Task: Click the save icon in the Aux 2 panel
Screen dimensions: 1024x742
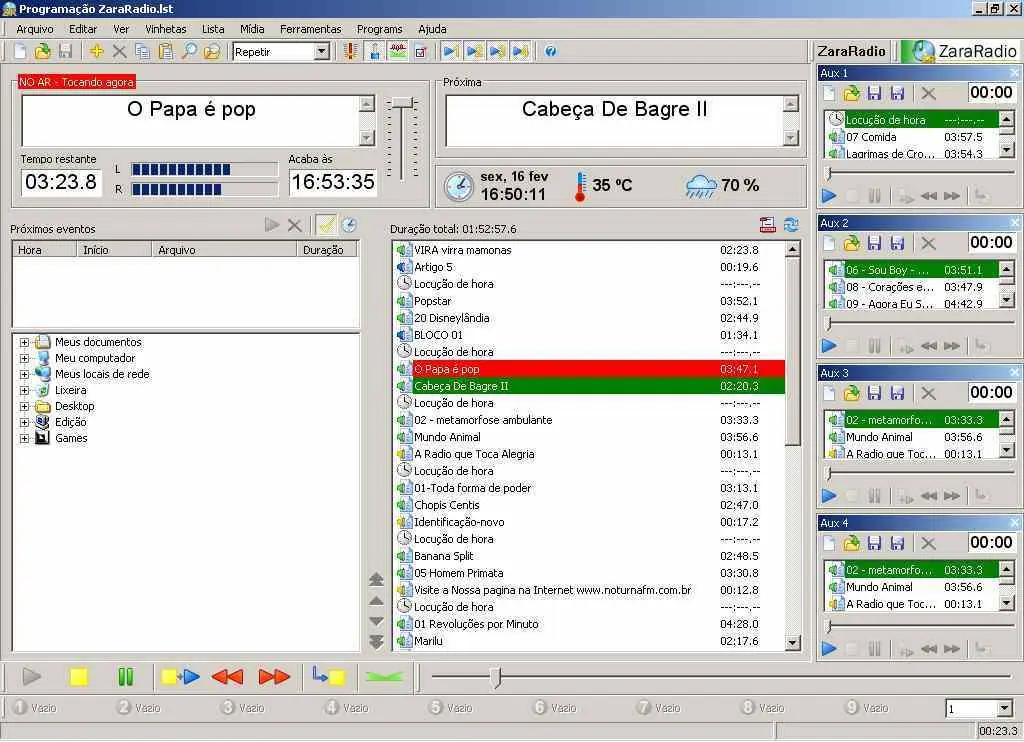Action: point(875,242)
